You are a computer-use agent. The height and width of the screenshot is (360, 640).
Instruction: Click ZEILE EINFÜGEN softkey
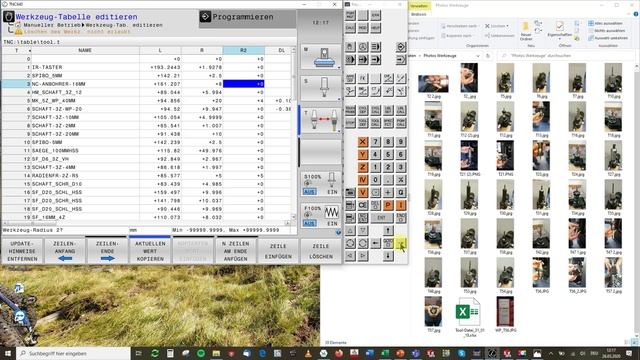tap(278, 251)
